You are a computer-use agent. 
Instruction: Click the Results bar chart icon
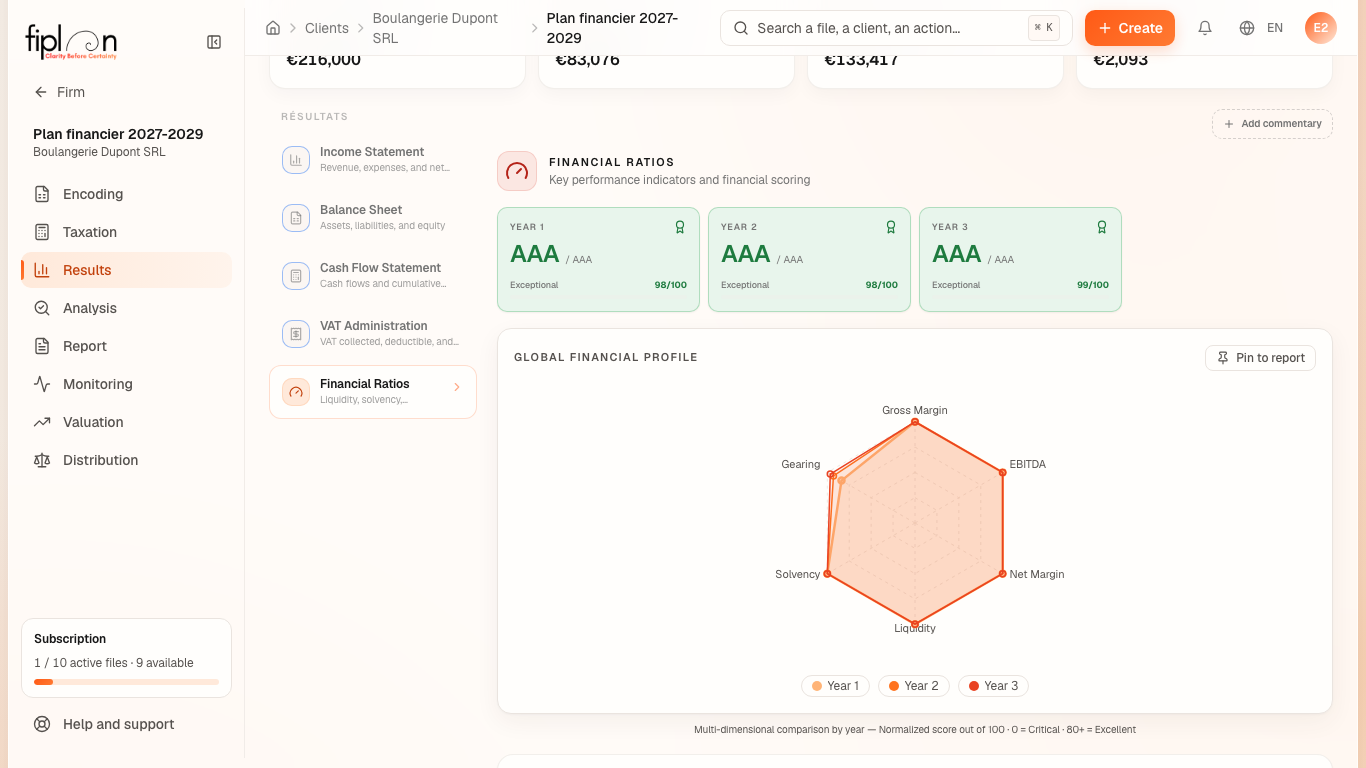42,270
